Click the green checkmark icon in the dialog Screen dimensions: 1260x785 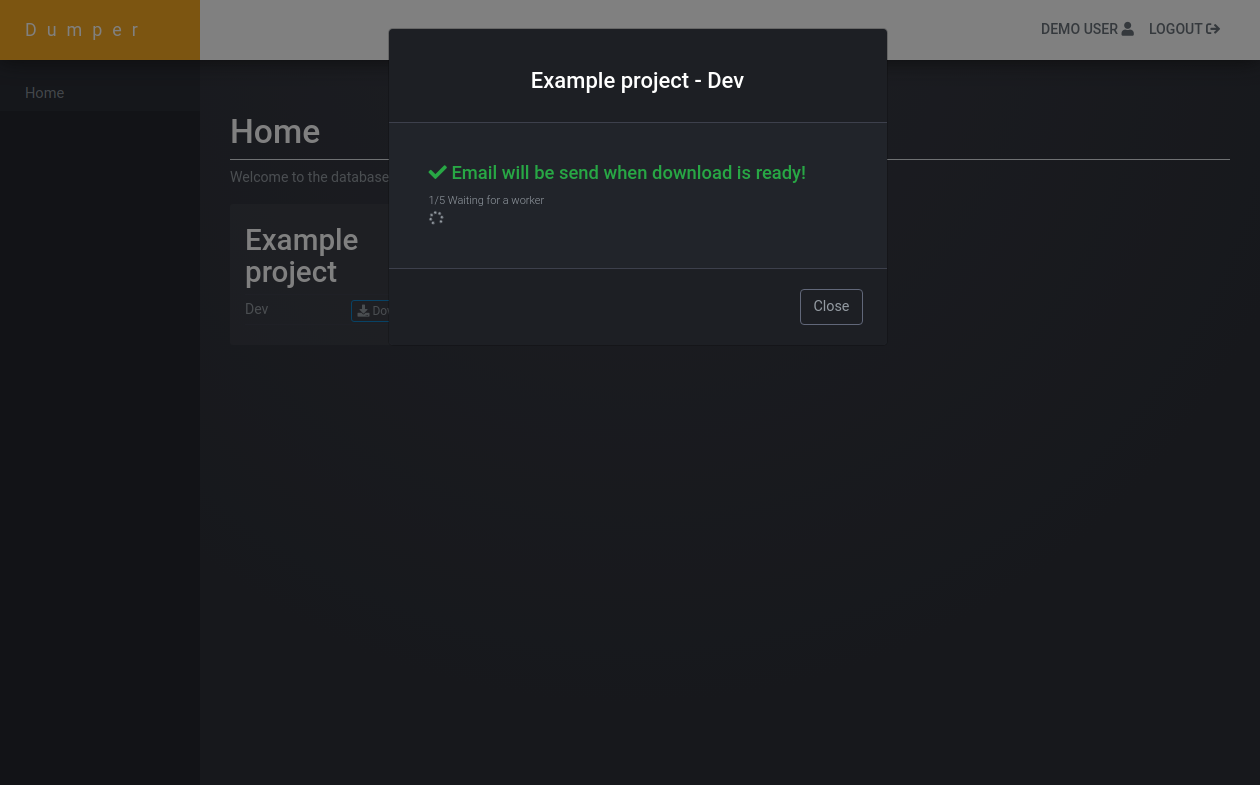point(437,173)
